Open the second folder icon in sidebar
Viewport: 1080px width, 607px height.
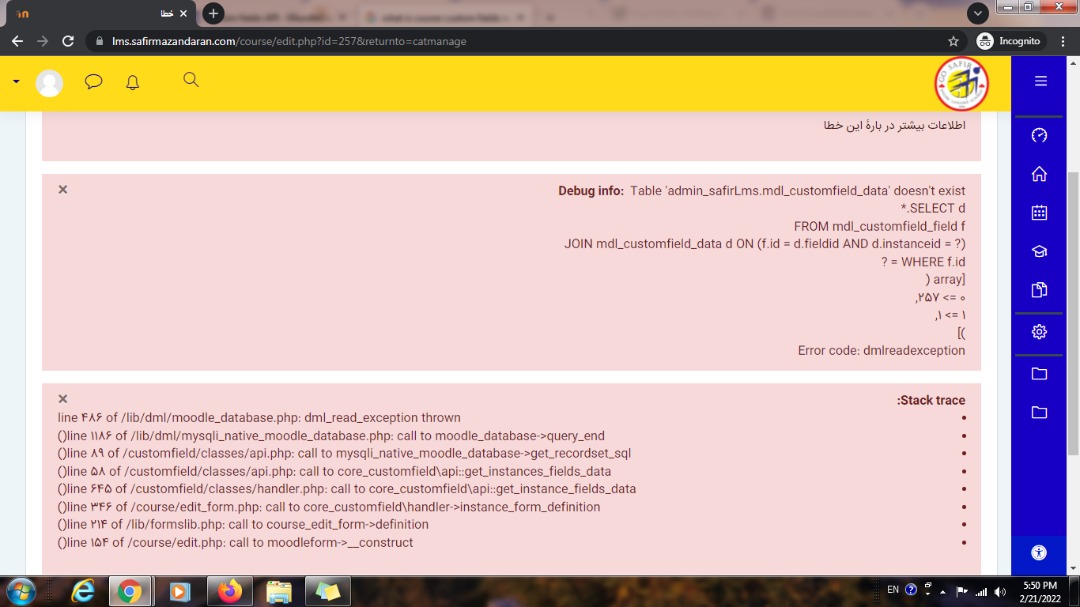(x=1039, y=412)
